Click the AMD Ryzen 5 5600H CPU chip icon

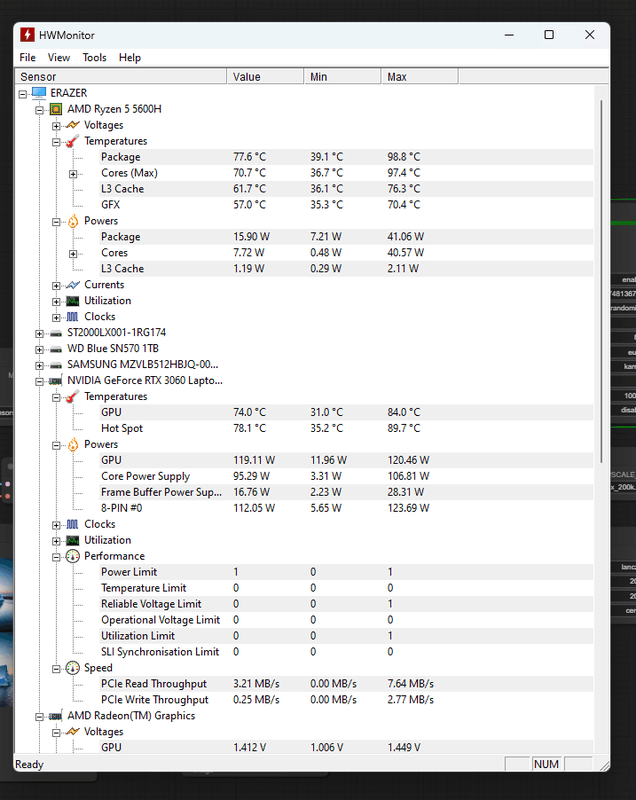click(56, 109)
